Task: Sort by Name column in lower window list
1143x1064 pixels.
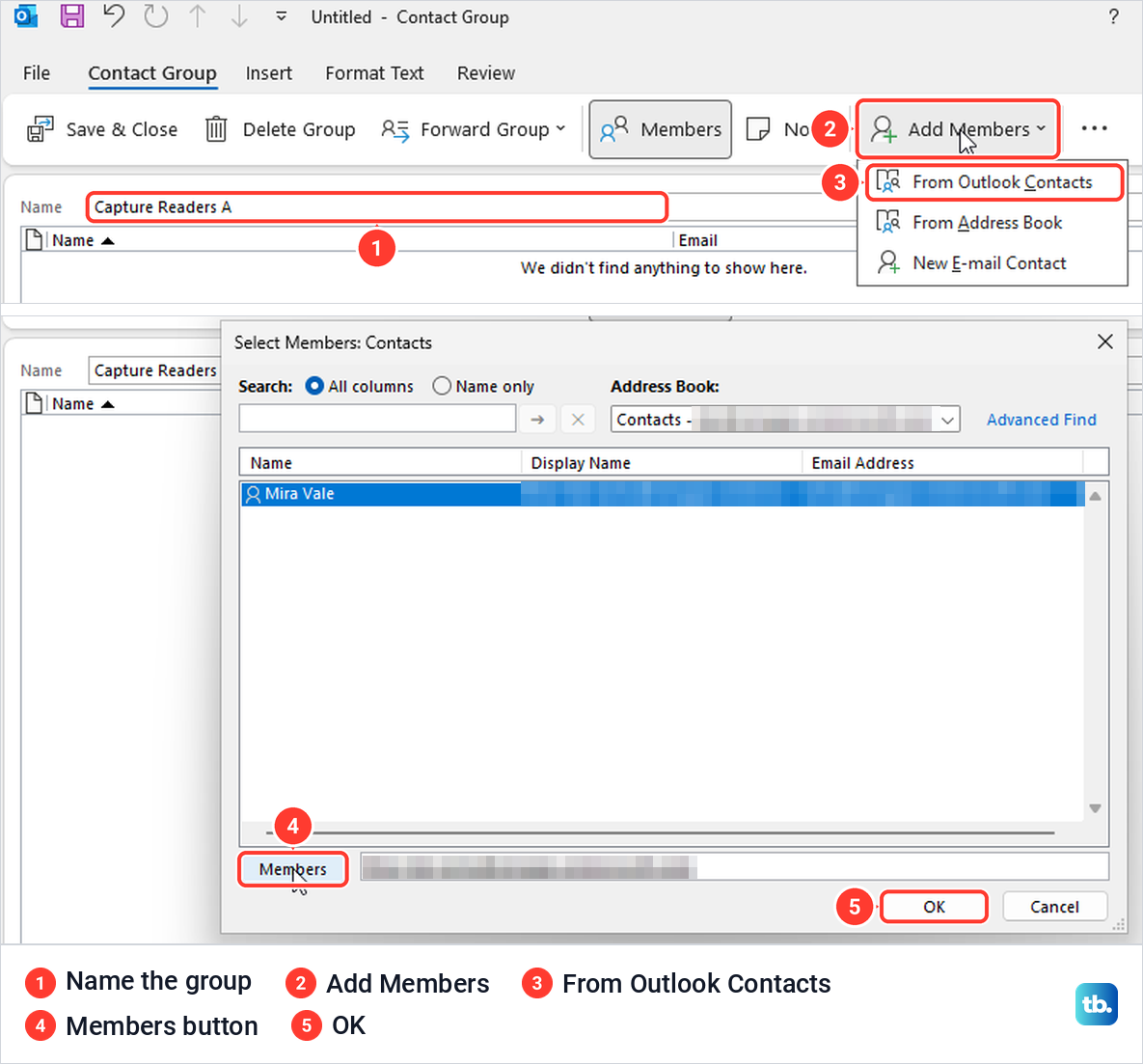Action: 83,403
